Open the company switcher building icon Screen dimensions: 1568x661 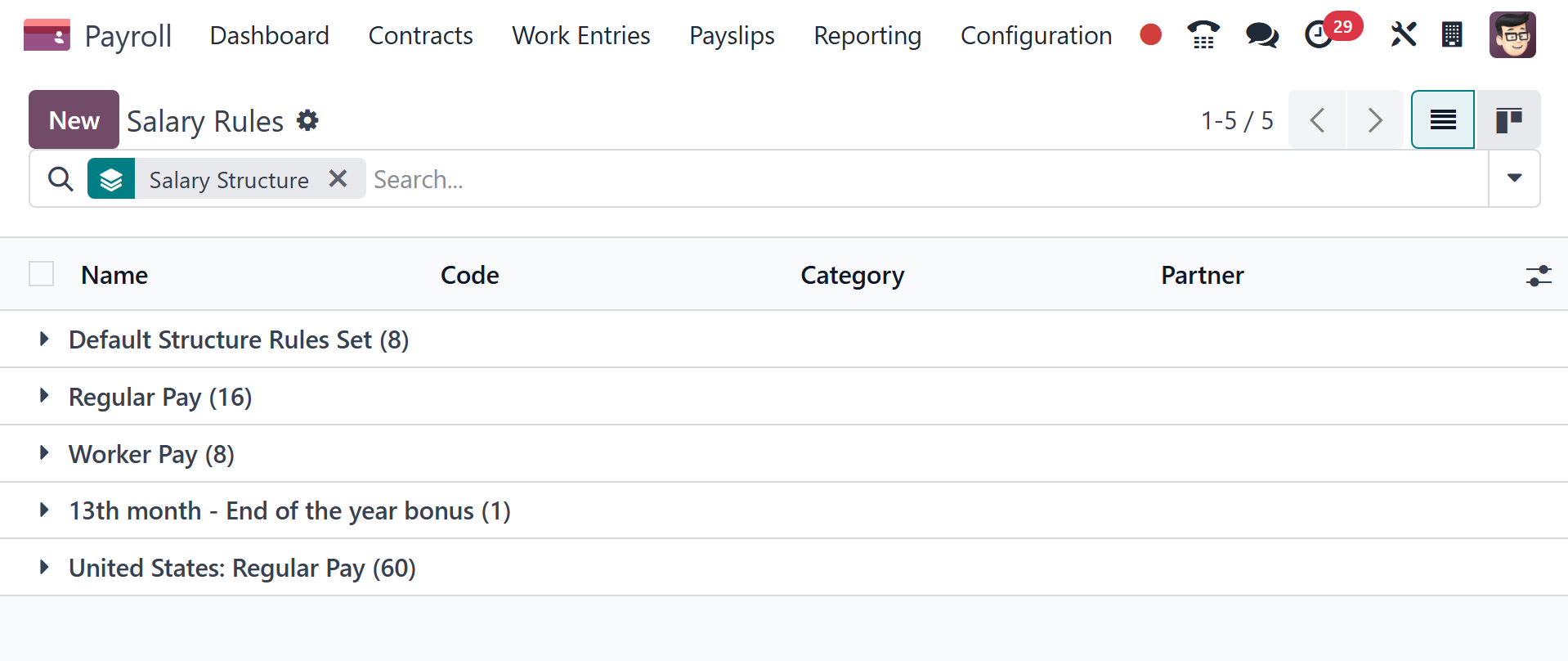pyautogui.click(x=1452, y=34)
